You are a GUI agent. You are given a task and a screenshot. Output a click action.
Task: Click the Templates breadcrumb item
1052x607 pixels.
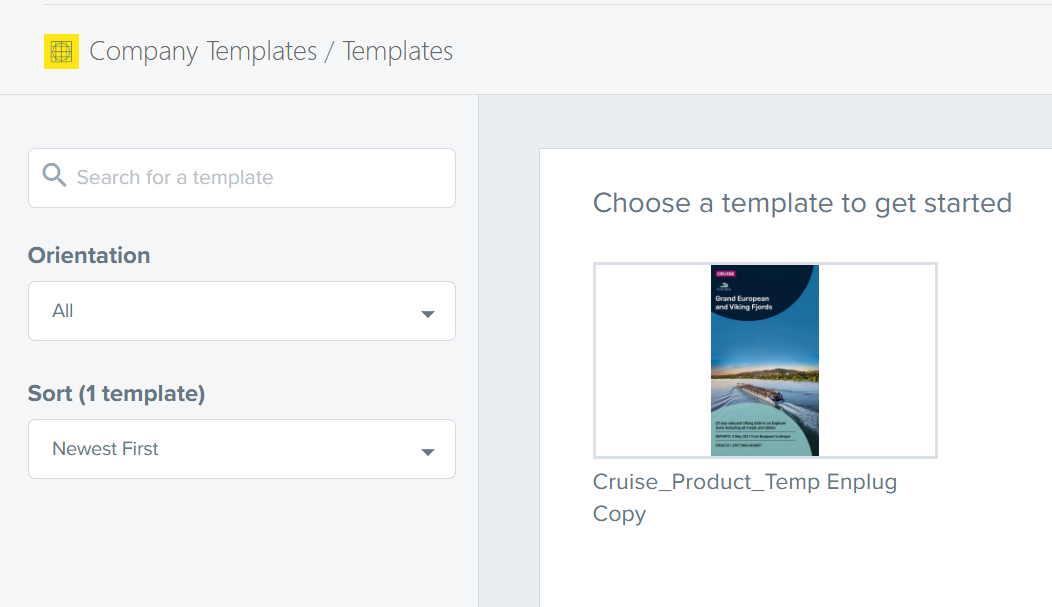[397, 51]
